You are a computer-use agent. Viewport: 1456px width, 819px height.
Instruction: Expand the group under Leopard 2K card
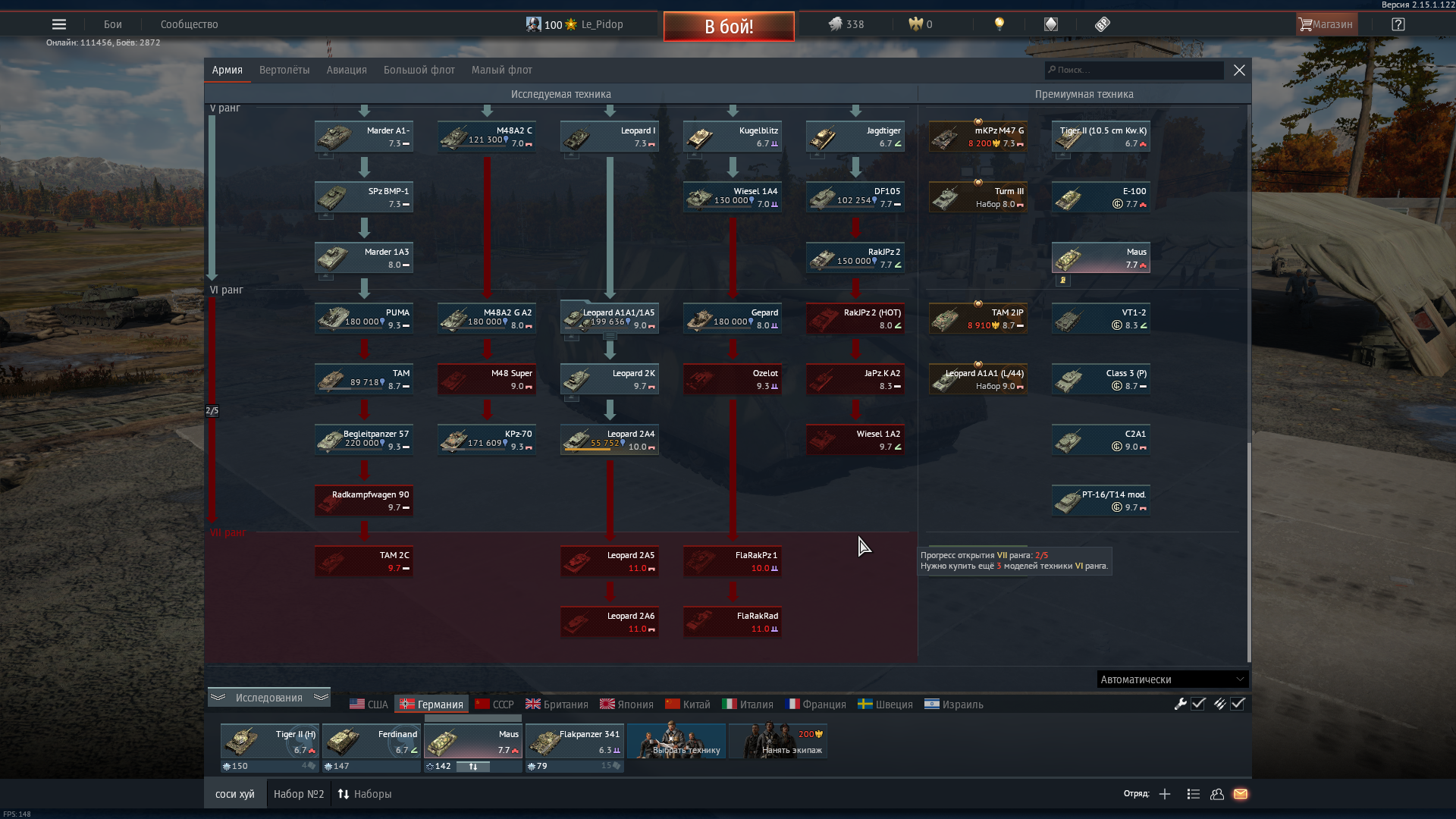tap(572, 398)
